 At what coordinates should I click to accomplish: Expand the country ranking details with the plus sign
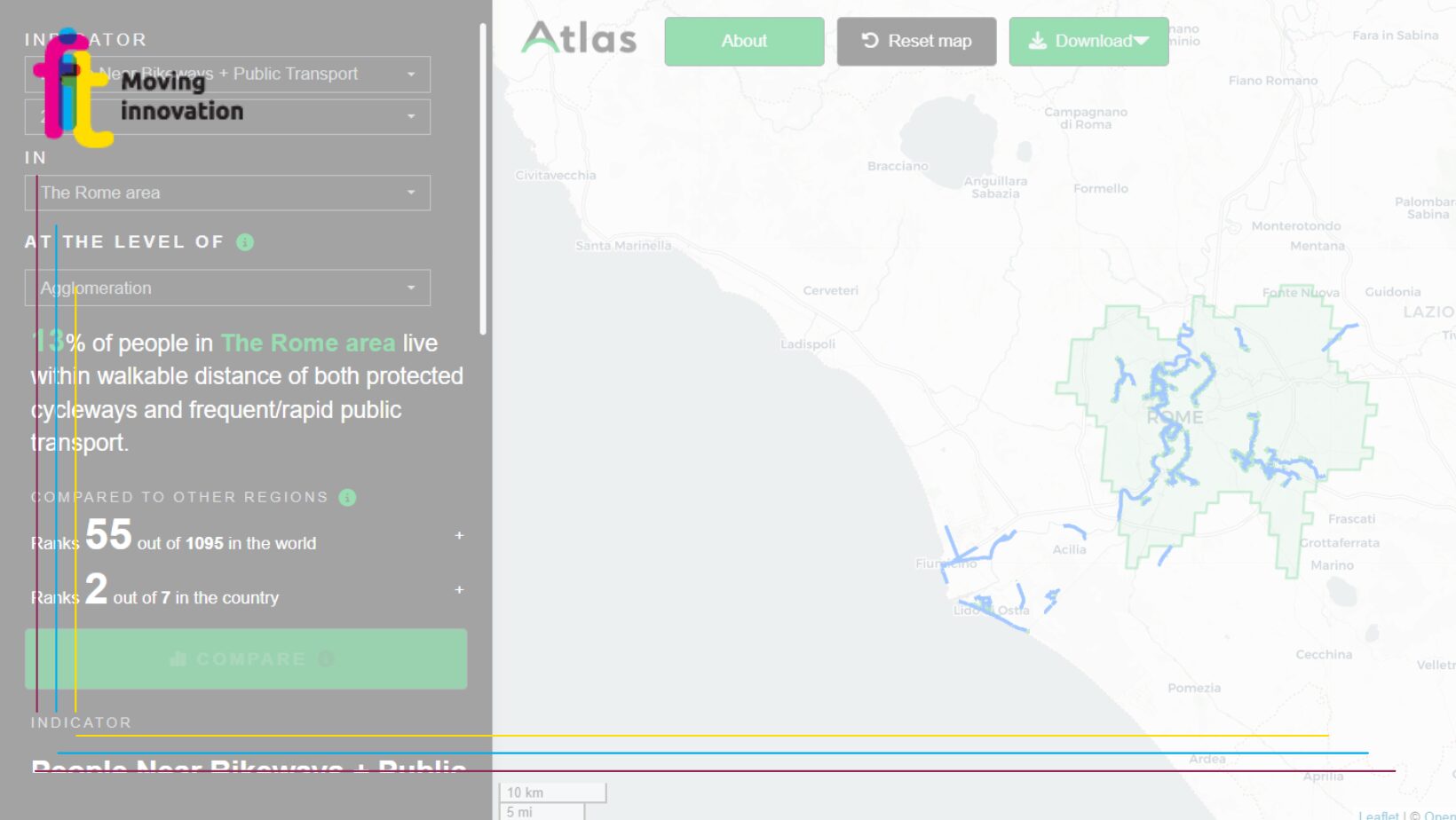[459, 590]
